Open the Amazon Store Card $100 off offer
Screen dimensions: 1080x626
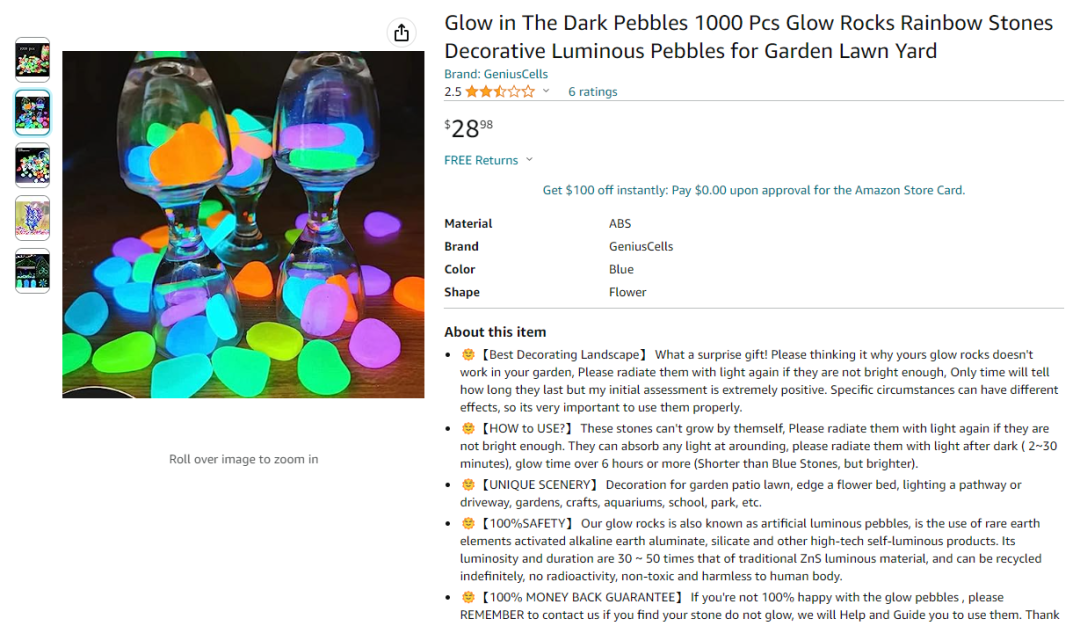[753, 190]
